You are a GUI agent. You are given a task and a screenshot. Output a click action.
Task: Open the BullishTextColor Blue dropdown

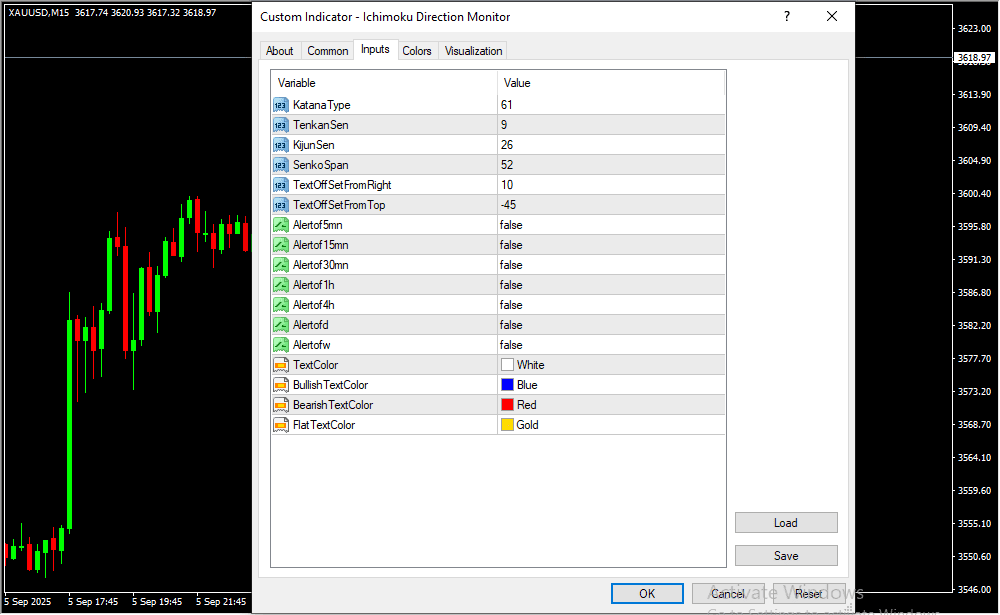[x=610, y=385]
